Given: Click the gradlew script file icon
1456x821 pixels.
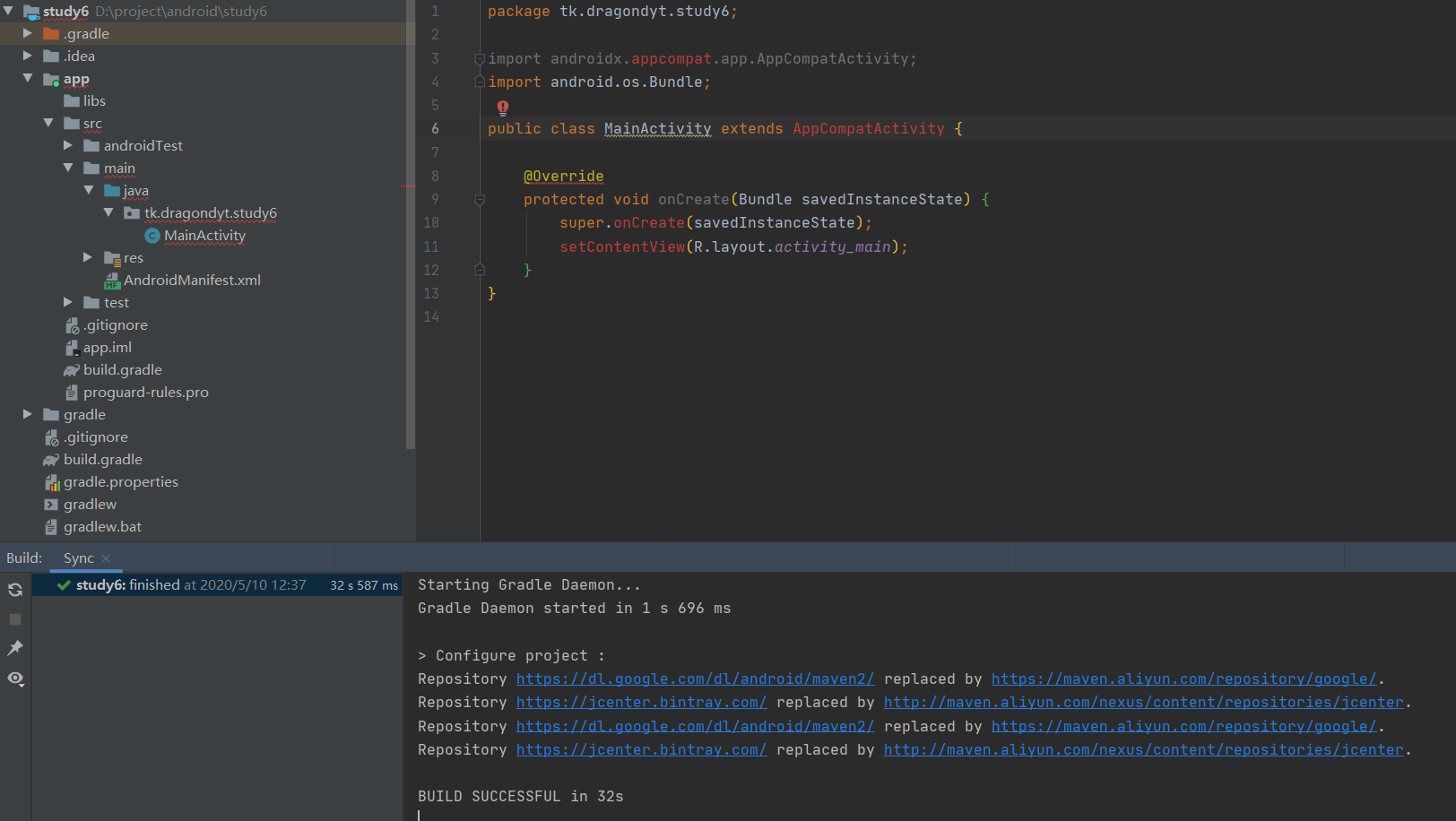Looking at the screenshot, I should click(51, 505).
